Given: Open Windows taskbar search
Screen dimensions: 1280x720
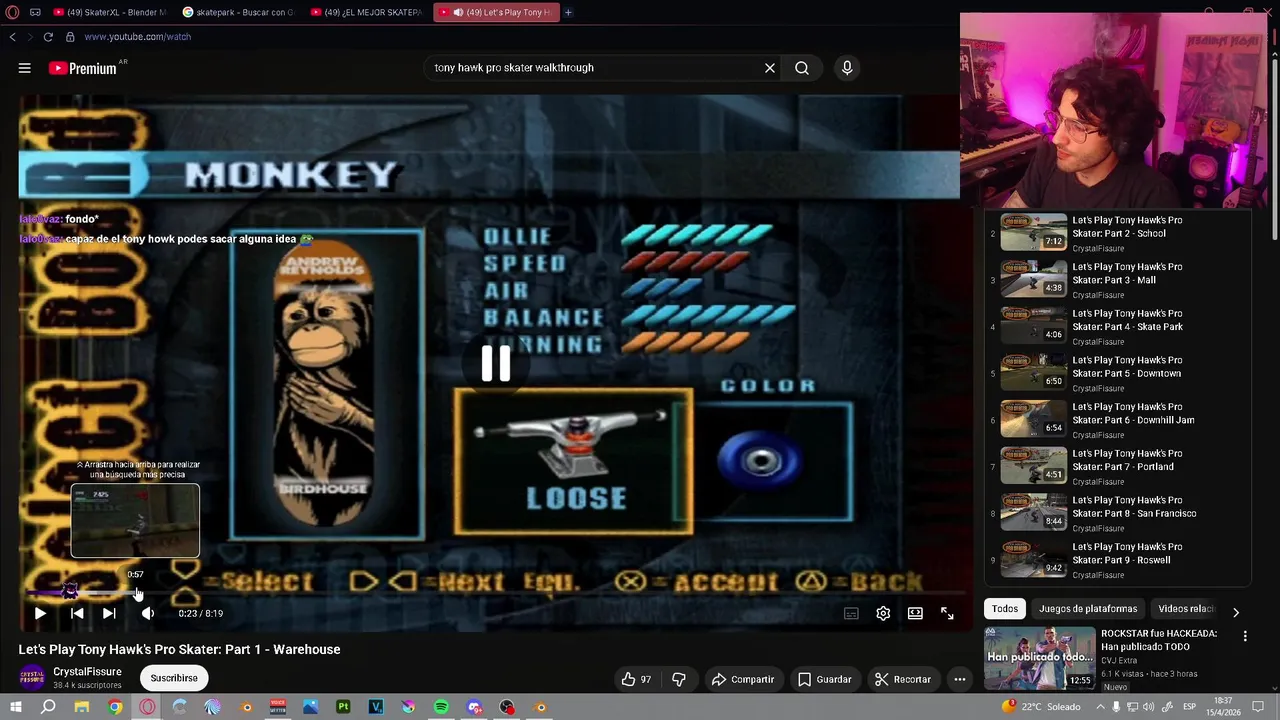Looking at the screenshot, I should tap(48, 707).
